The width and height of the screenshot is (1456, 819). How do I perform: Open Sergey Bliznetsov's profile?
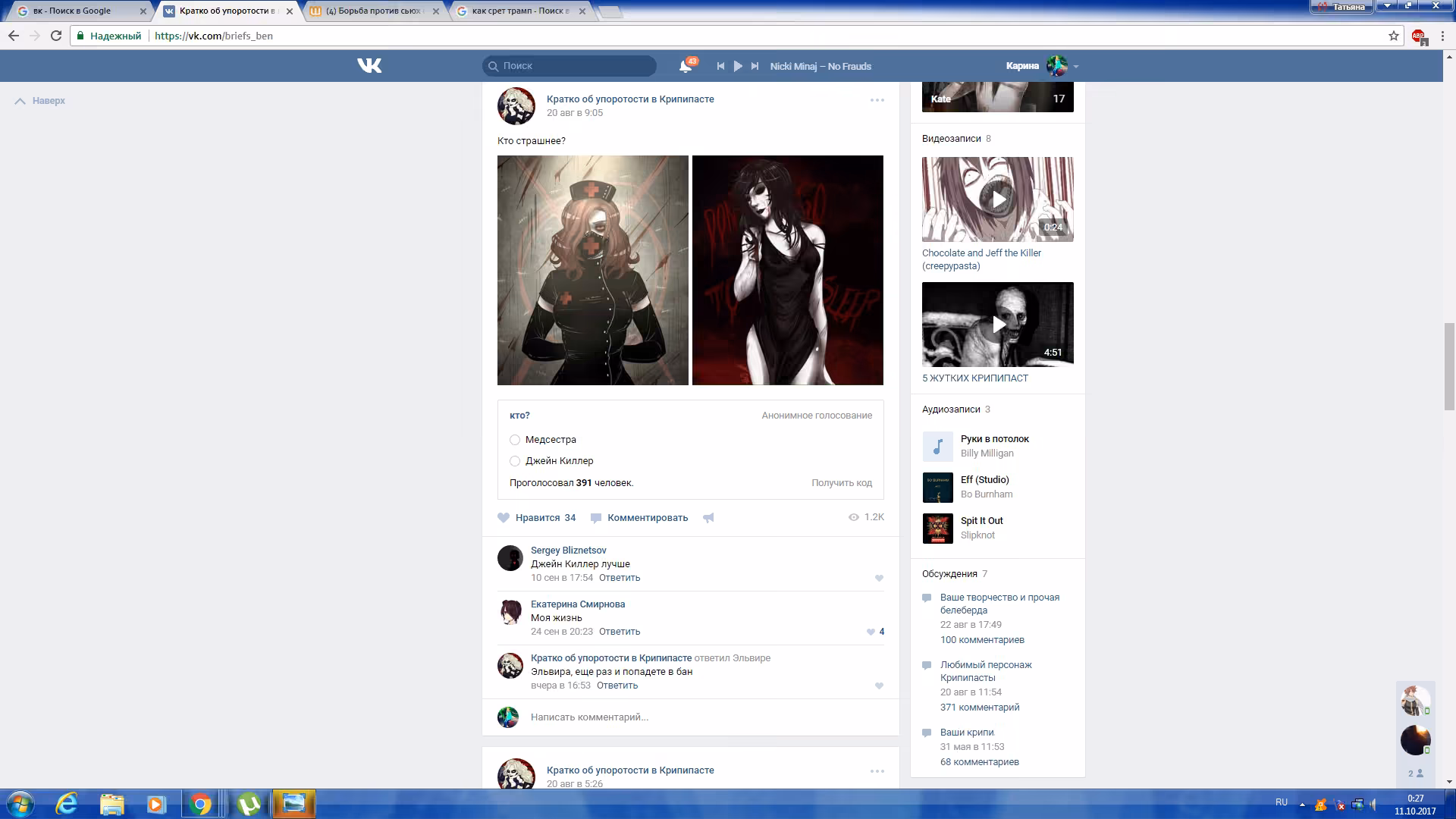tap(568, 551)
